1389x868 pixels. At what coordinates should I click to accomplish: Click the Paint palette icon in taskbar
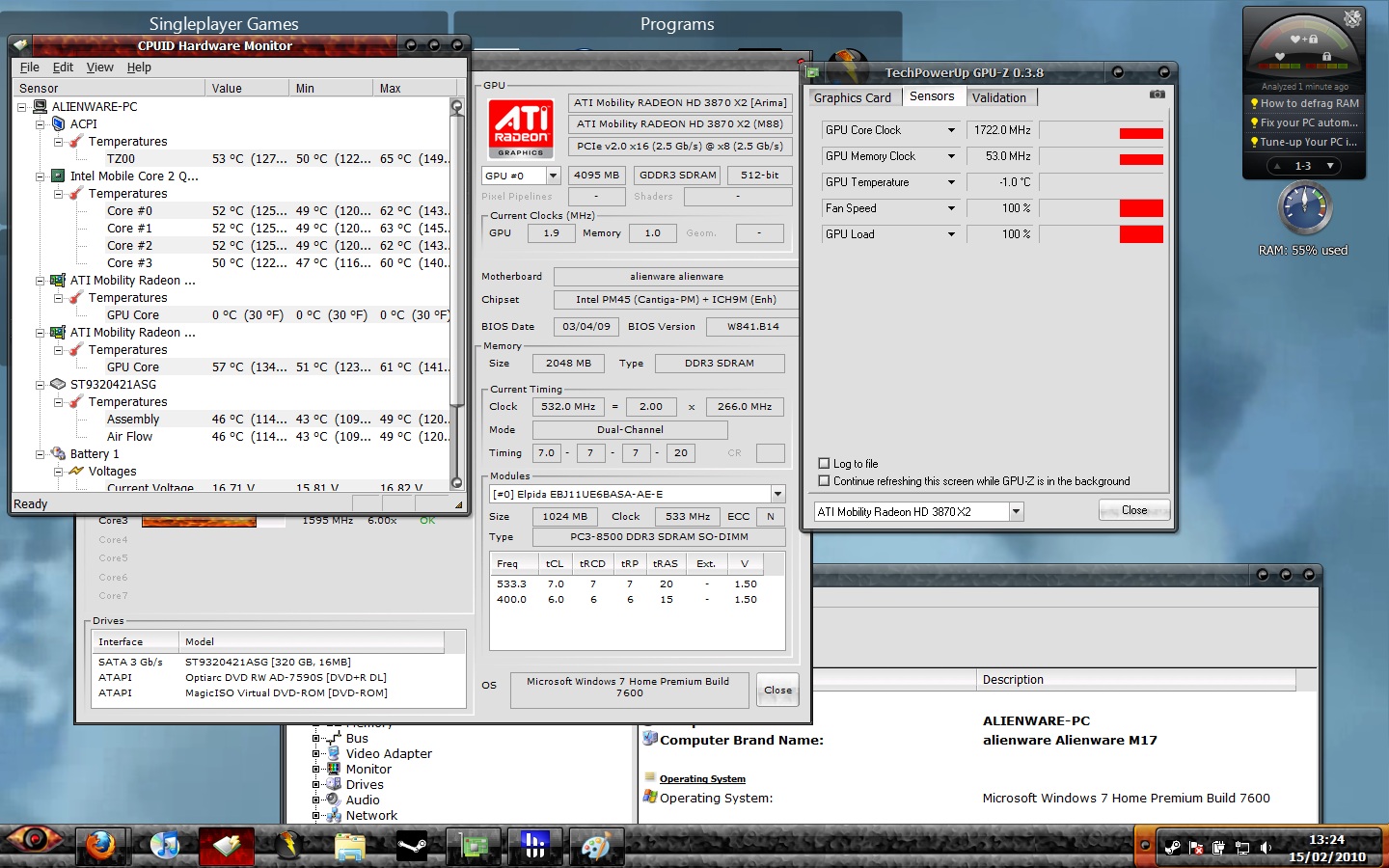click(596, 847)
